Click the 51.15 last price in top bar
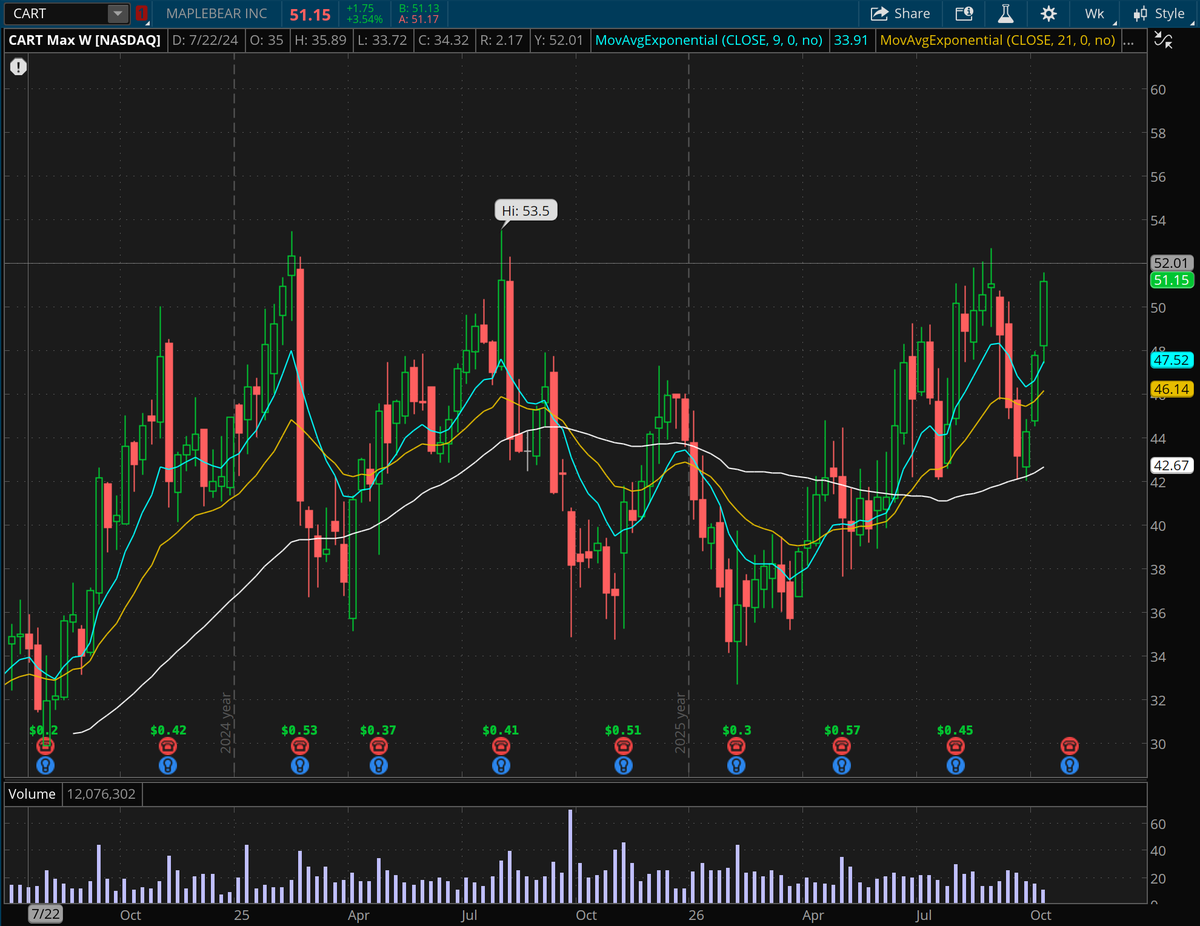 tap(310, 15)
